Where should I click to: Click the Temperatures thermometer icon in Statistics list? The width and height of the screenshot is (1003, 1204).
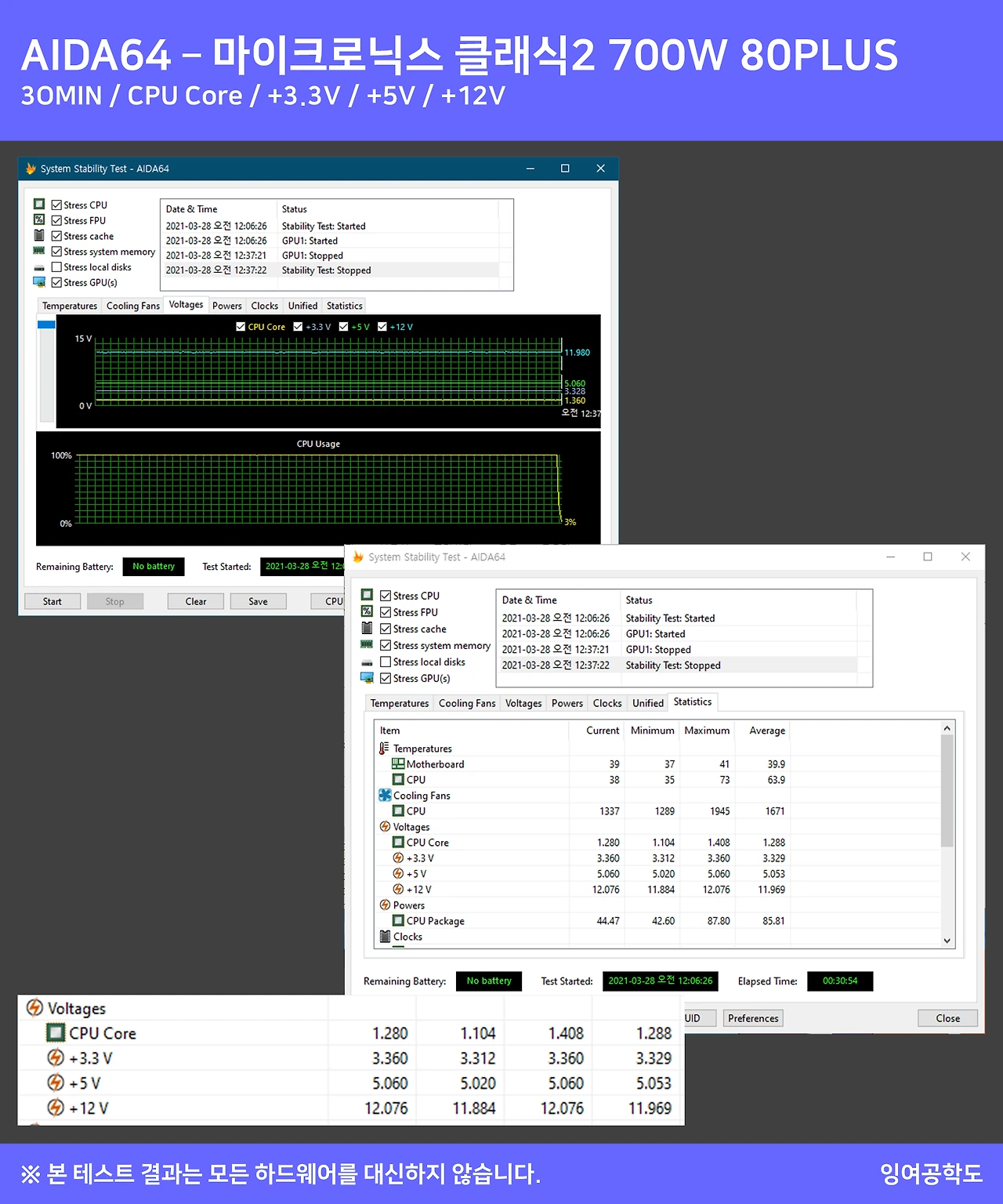(385, 748)
